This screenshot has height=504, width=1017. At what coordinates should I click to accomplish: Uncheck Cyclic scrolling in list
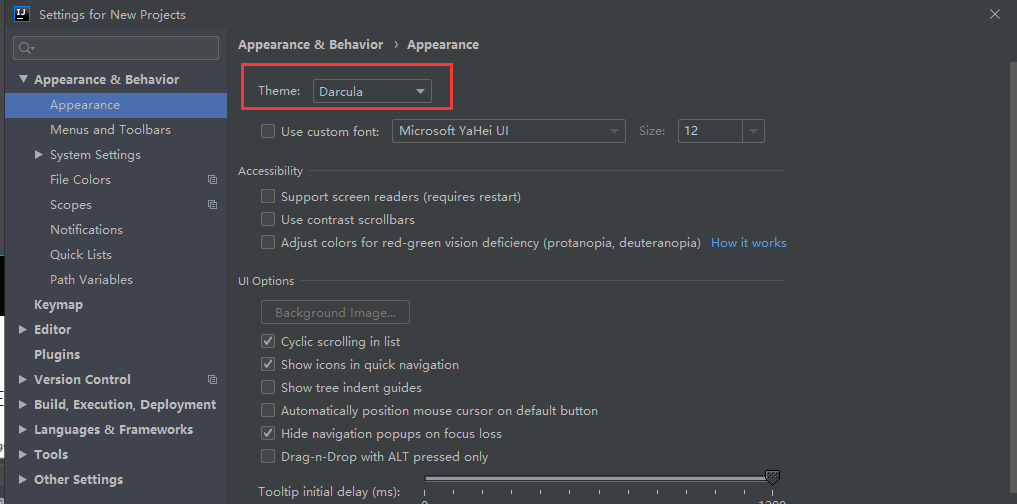pos(268,341)
